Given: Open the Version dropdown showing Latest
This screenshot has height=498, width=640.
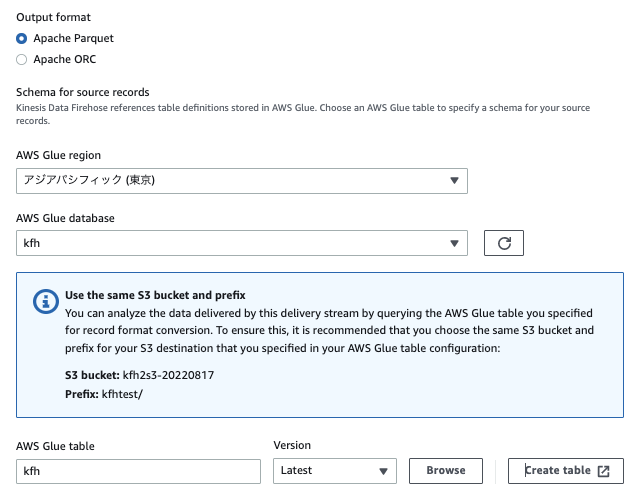Looking at the screenshot, I should point(335,471).
